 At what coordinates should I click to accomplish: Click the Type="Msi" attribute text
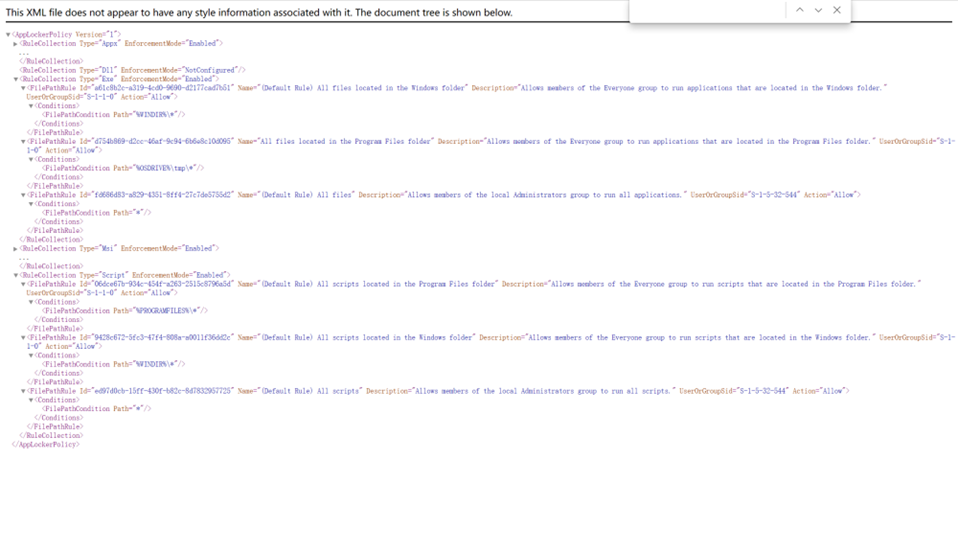pyautogui.click(x=96, y=249)
